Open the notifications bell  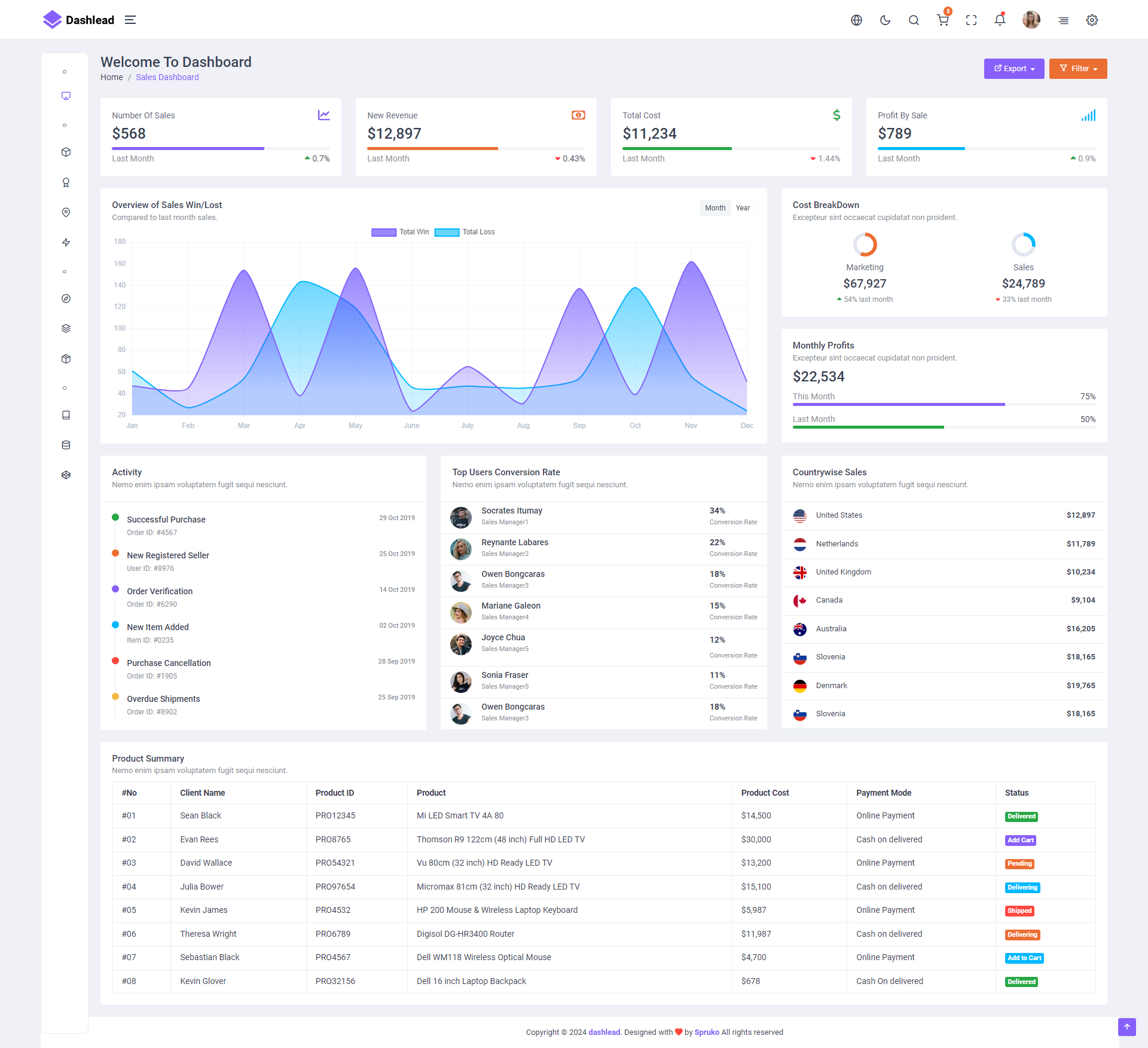click(x=1000, y=20)
